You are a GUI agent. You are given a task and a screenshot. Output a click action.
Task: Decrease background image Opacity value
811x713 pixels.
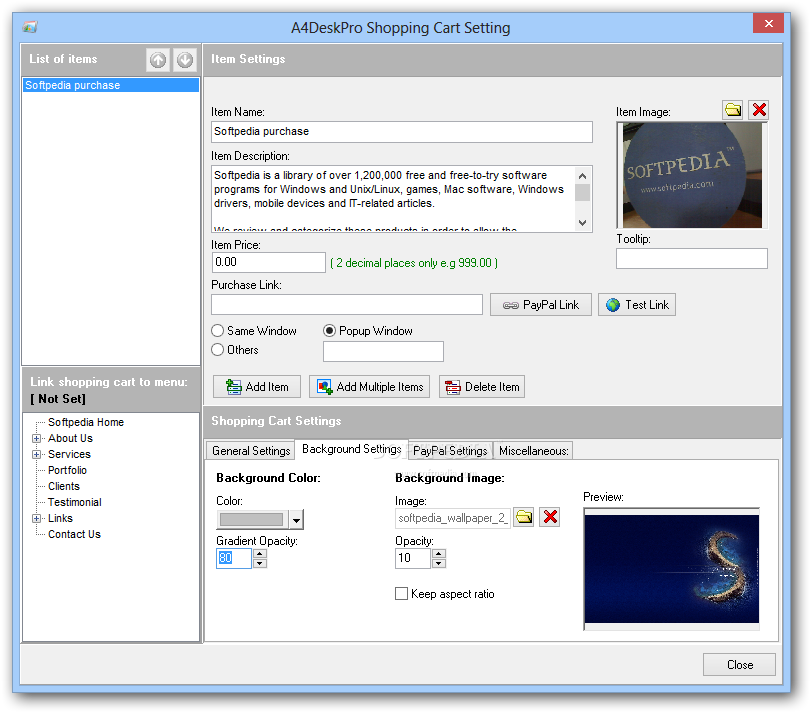[x=439, y=563]
